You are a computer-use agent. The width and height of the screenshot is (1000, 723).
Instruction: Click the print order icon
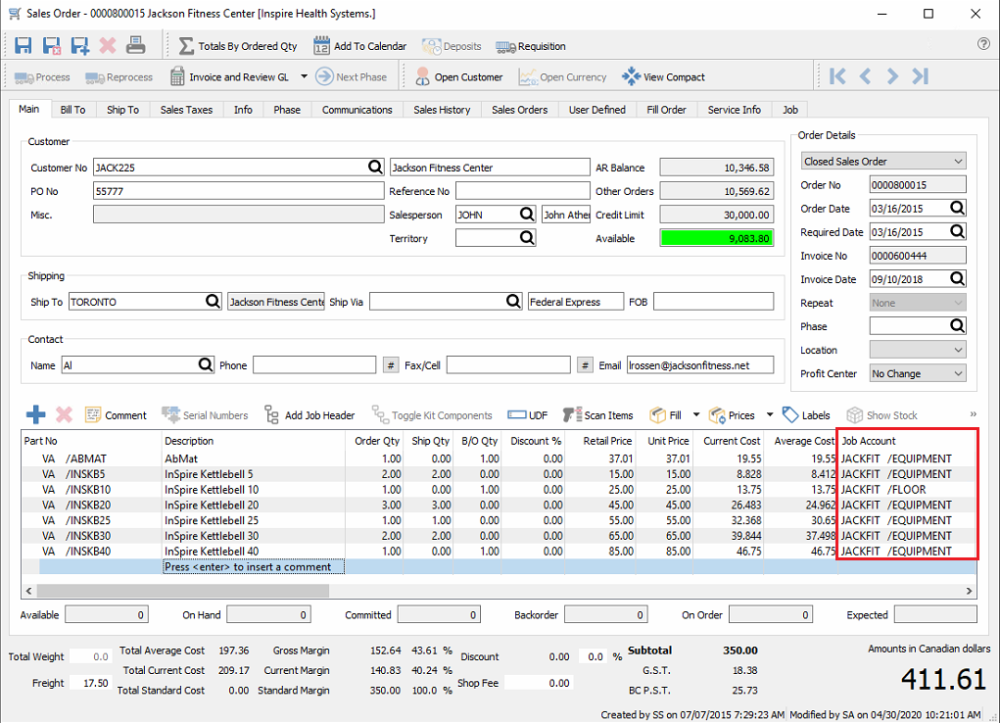point(136,46)
